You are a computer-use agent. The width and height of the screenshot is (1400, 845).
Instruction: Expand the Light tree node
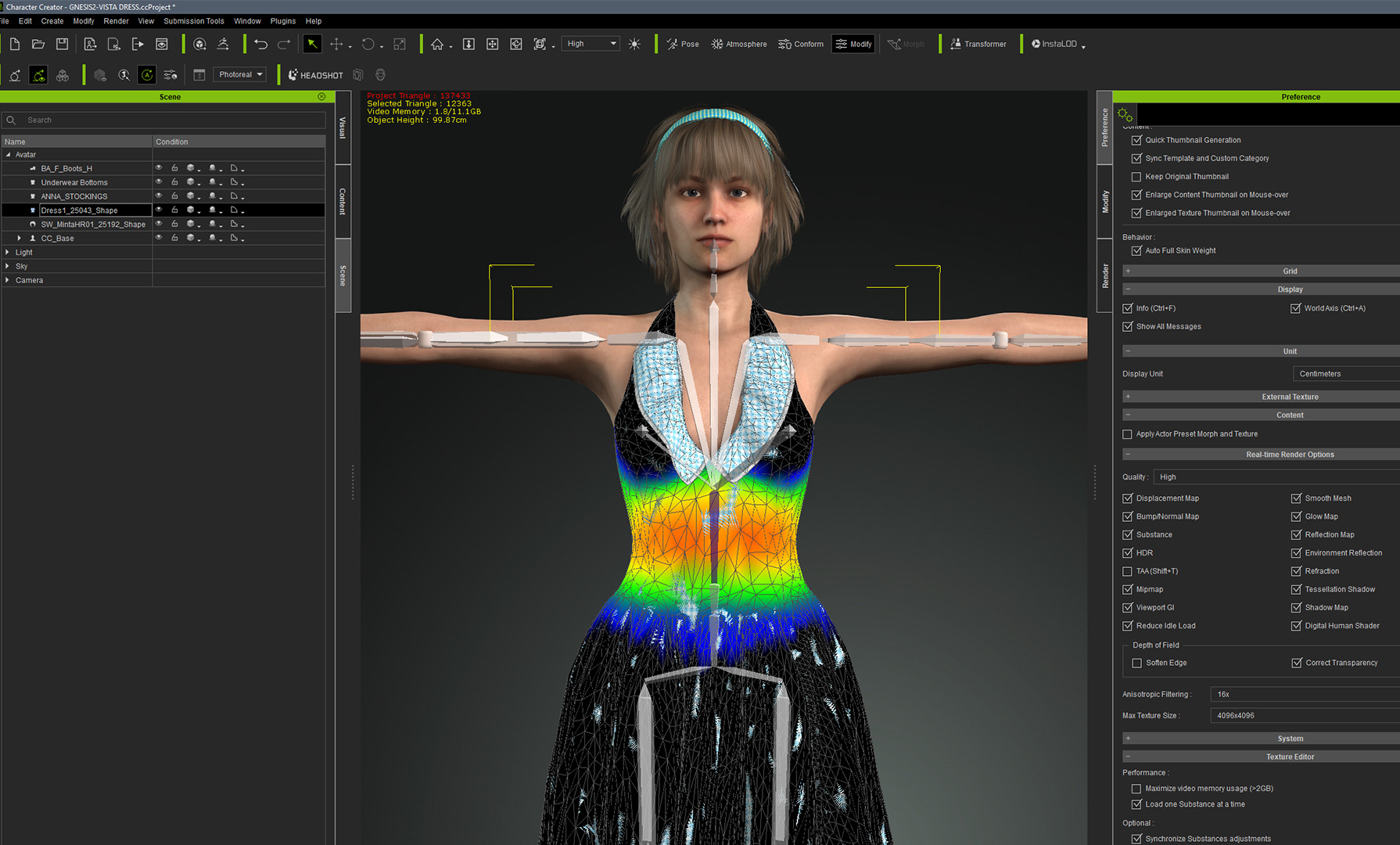8,252
